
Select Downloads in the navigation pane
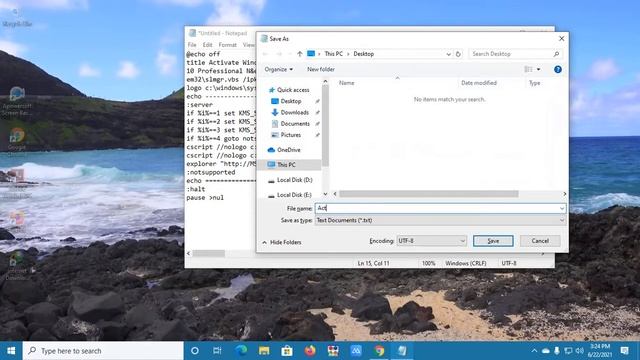295,112
